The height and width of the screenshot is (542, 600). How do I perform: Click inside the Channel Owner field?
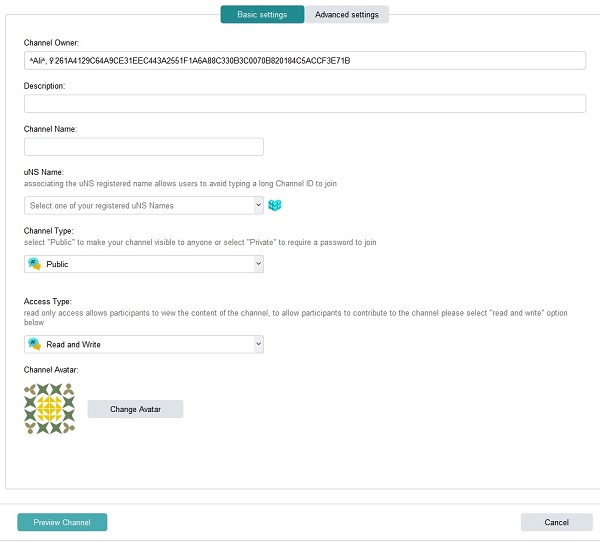305,60
